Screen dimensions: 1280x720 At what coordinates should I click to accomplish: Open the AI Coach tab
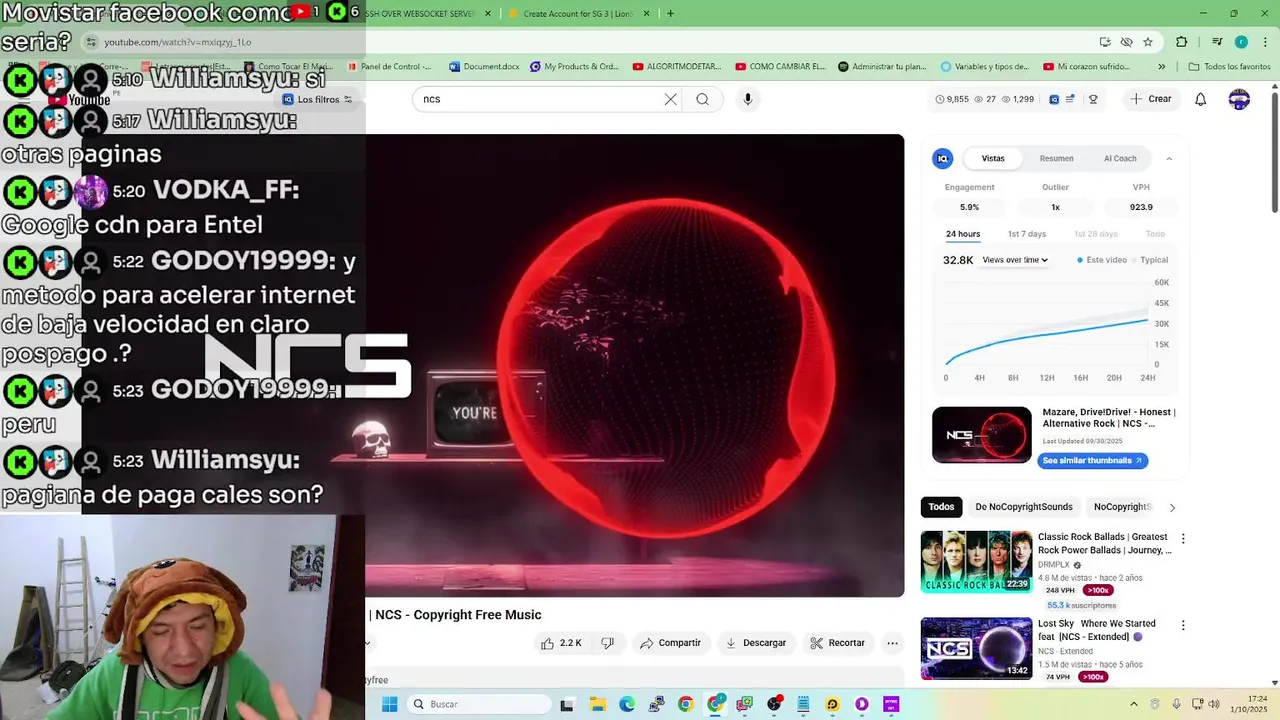click(1120, 158)
